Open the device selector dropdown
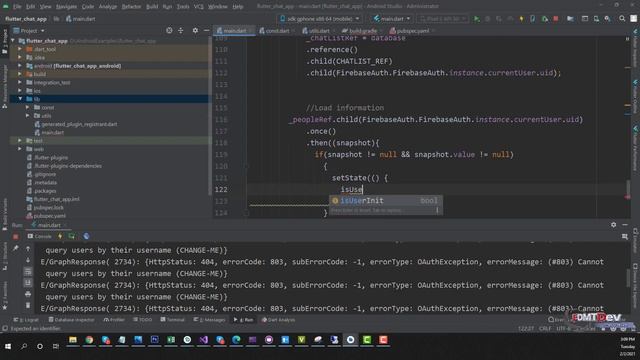Image resolution: width=640 pixels, height=360 pixels. [320, 19]
